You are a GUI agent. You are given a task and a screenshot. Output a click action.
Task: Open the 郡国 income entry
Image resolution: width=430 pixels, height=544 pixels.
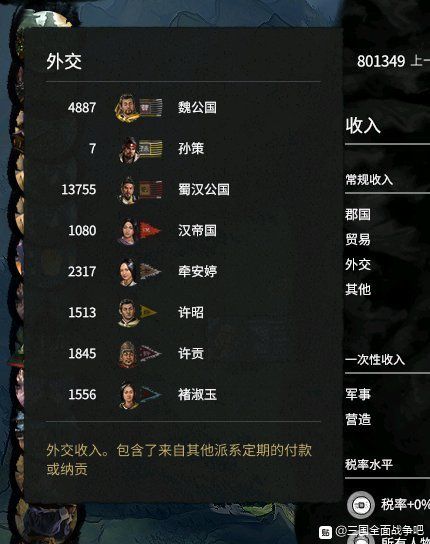coord(358,214)
